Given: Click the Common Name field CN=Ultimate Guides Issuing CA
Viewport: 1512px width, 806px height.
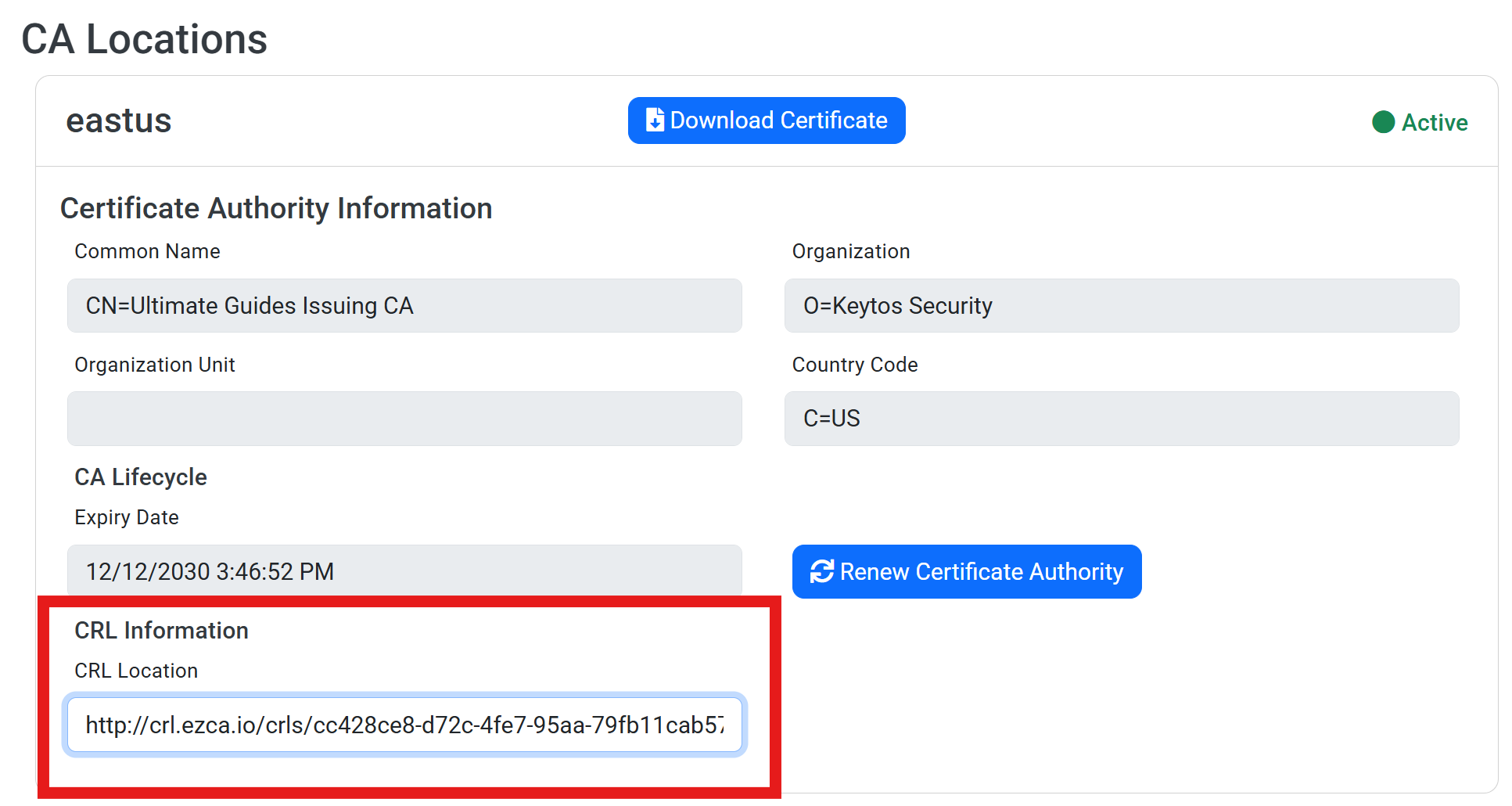Looking at the screenshot, I should click(x=404, y=305).
